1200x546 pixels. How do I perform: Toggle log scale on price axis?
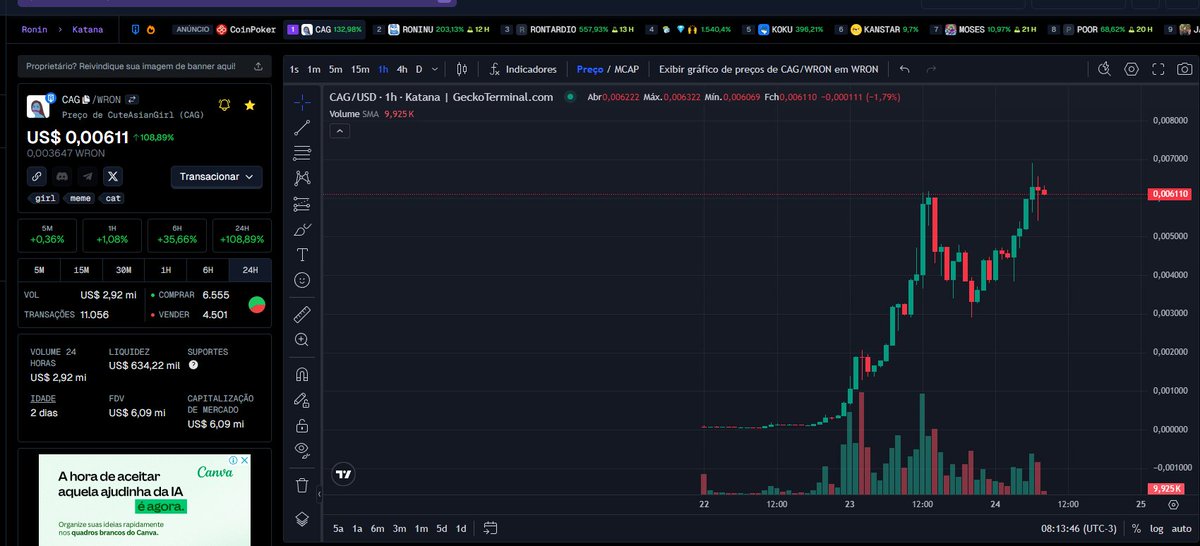(1157, 527)
